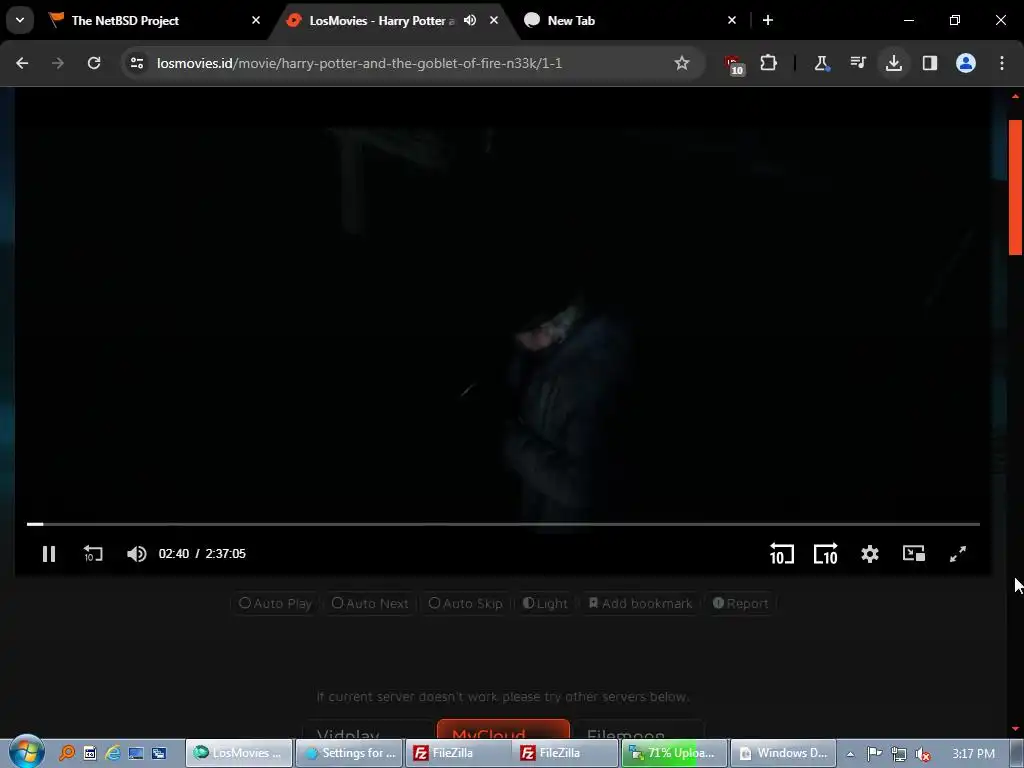Skip forward 10 seconds in video
Screen dimensions: 1024x768
825,554
